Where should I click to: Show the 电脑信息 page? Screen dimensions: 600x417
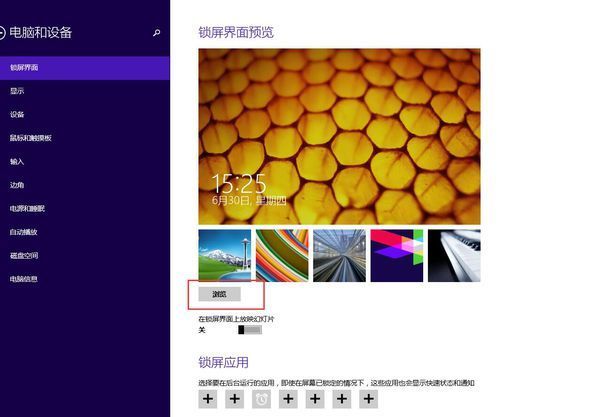pos(85,279)
